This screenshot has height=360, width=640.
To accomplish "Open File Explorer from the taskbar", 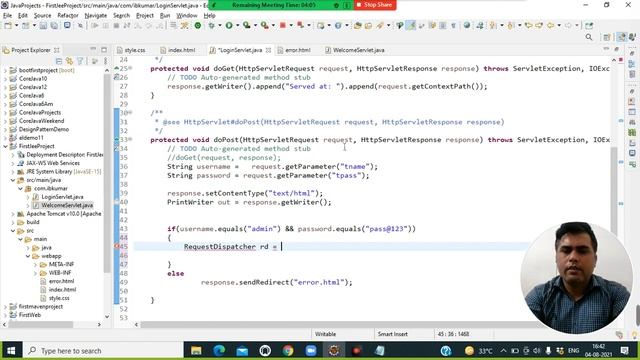I will (196, 351).
